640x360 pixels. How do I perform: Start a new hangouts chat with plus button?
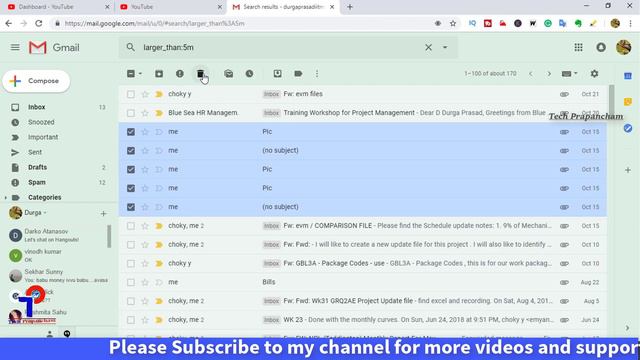pyautogui.click(x=103, y=213)
